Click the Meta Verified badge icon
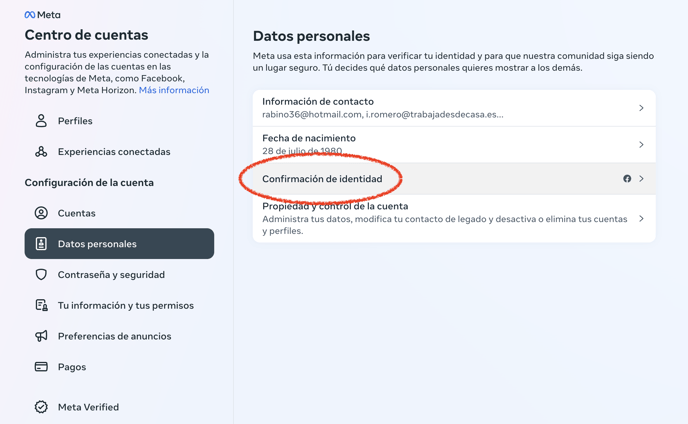This screenshot has height=424, width=688. pyautogui.click(x=41, y=407)
